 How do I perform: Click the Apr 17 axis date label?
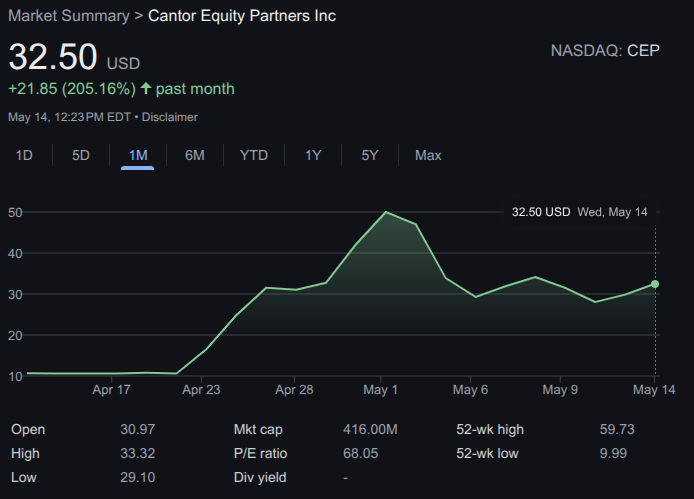(x=111, y=390)
